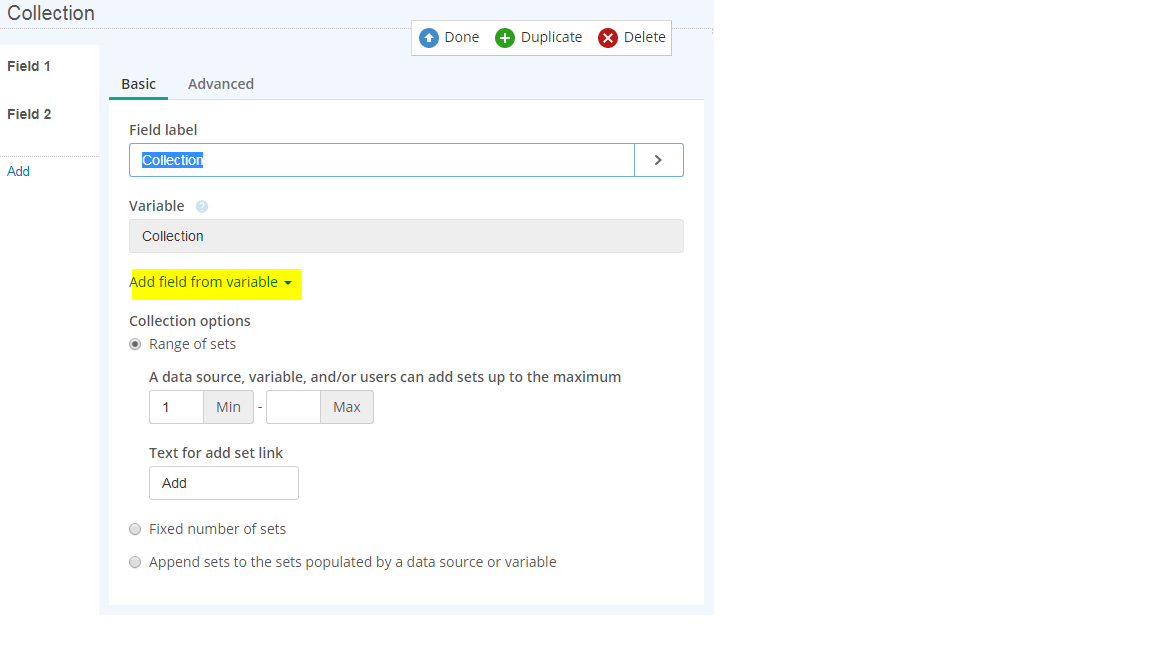This screenshot has width=1152, height=648.
Task: Click the grayed Variable name field
Action: coord(406,236)
